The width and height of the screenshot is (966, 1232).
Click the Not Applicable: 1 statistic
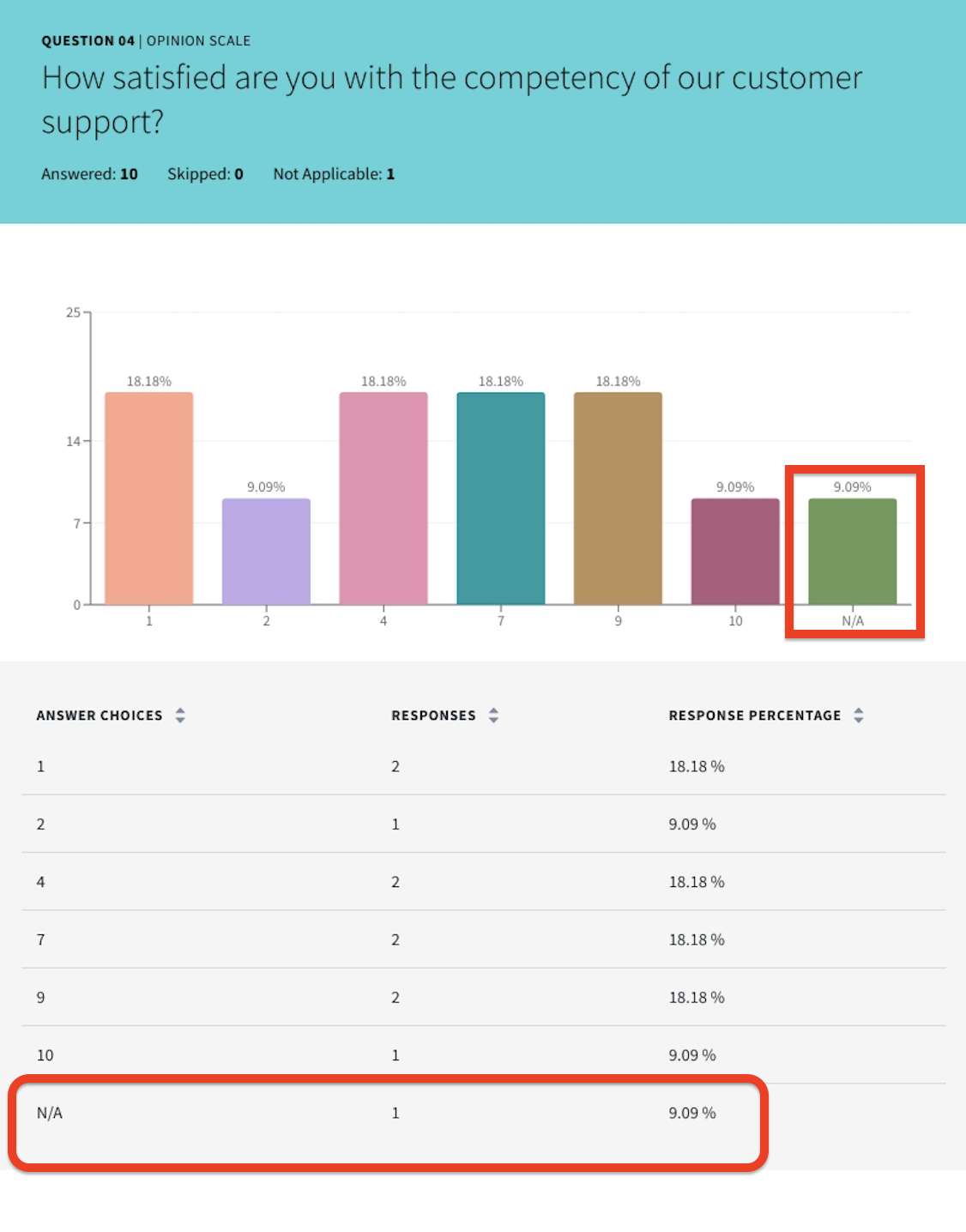(x=334, y=174)
